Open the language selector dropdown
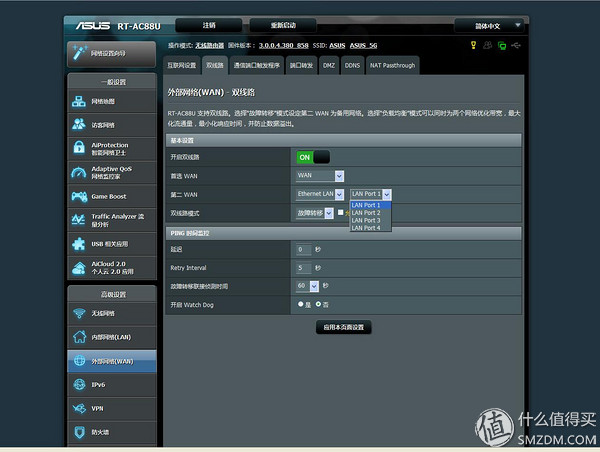Screen dimensions: 600x452 pyautogui.click(x=488, y=26)
